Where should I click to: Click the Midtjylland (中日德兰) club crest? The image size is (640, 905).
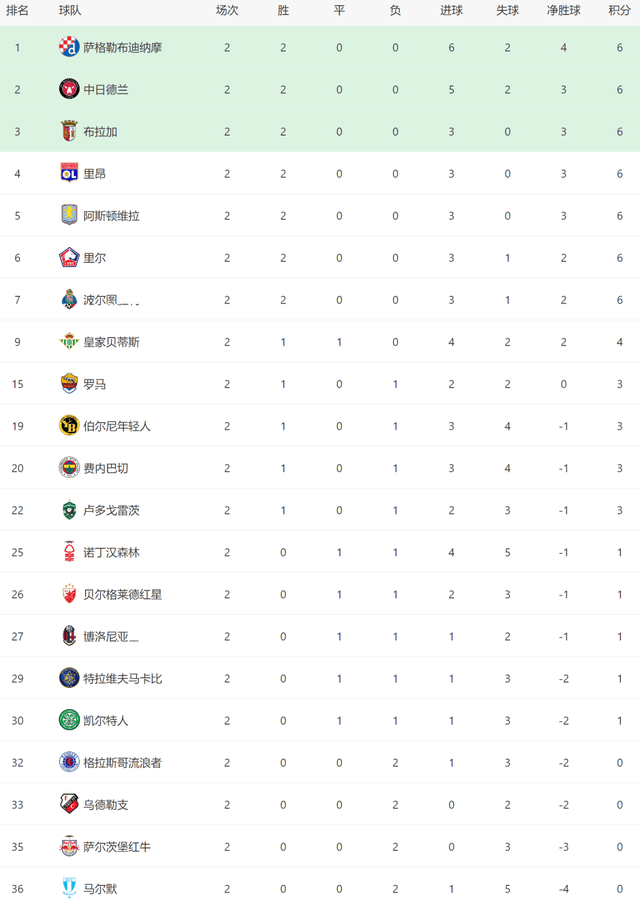(x=69, y=89)
